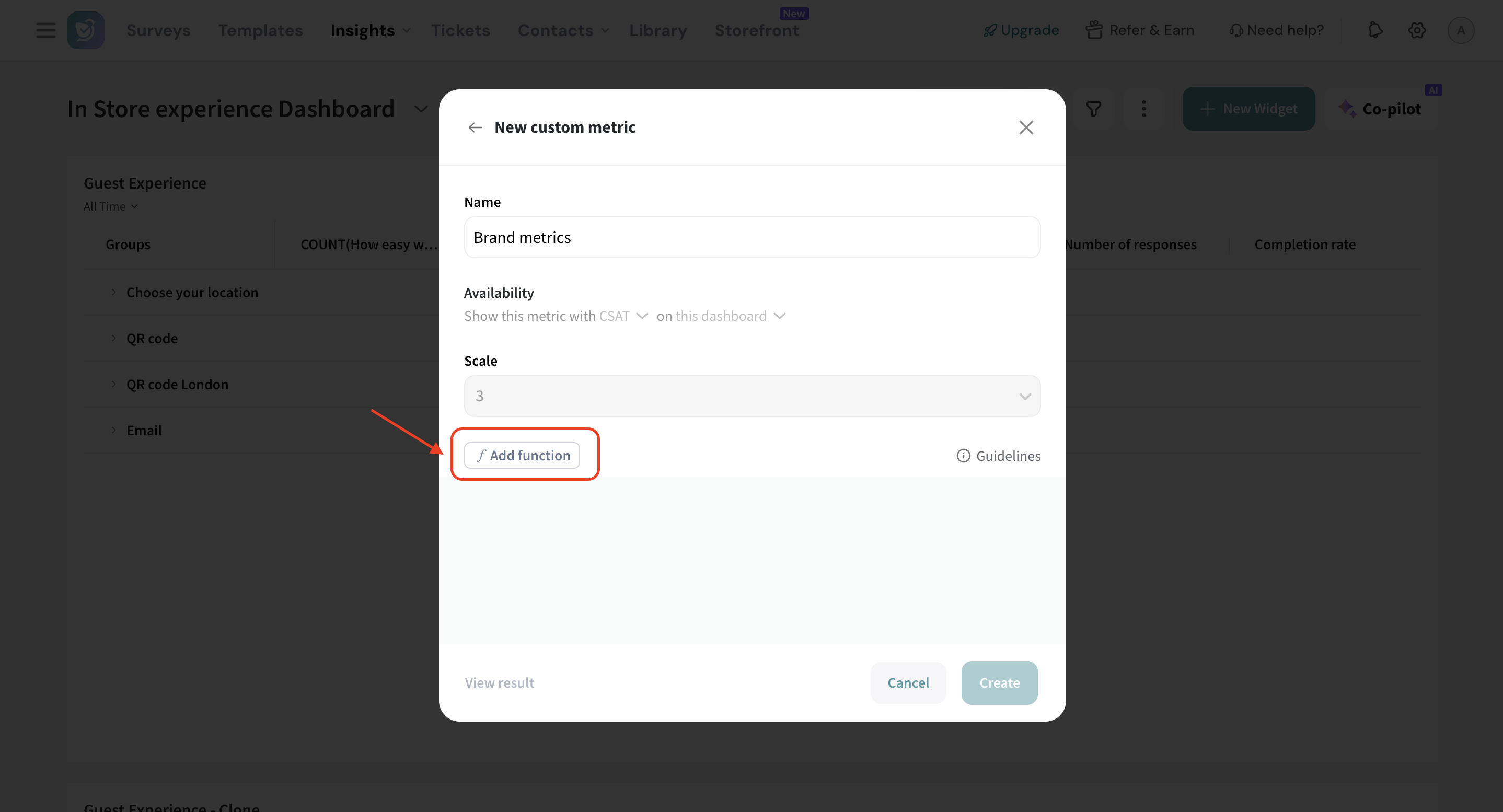Close the New custom metric dialog

coord(1026,127)
